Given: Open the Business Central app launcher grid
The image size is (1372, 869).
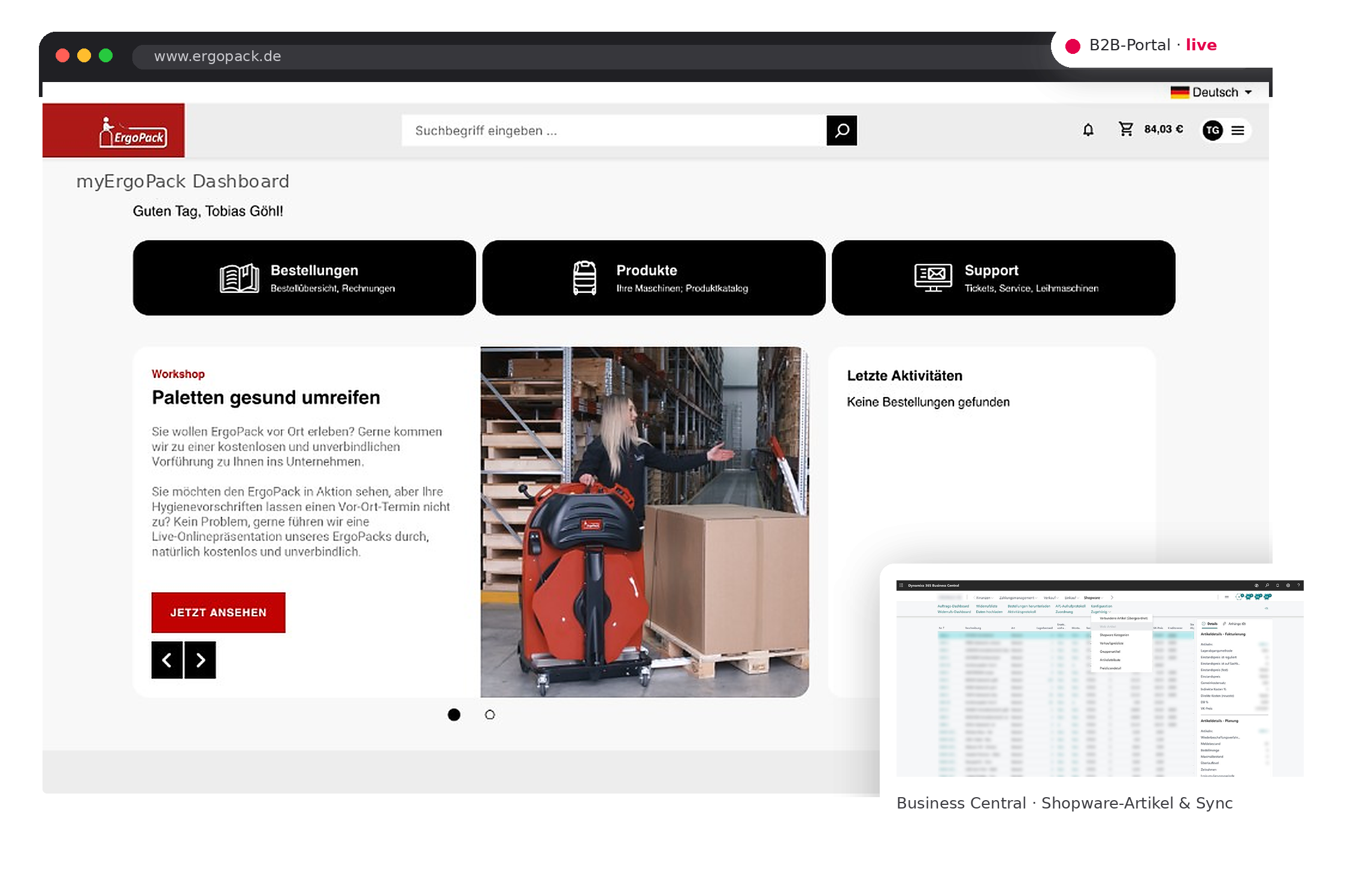Looking at the screenshot, I should pos(901,585).
